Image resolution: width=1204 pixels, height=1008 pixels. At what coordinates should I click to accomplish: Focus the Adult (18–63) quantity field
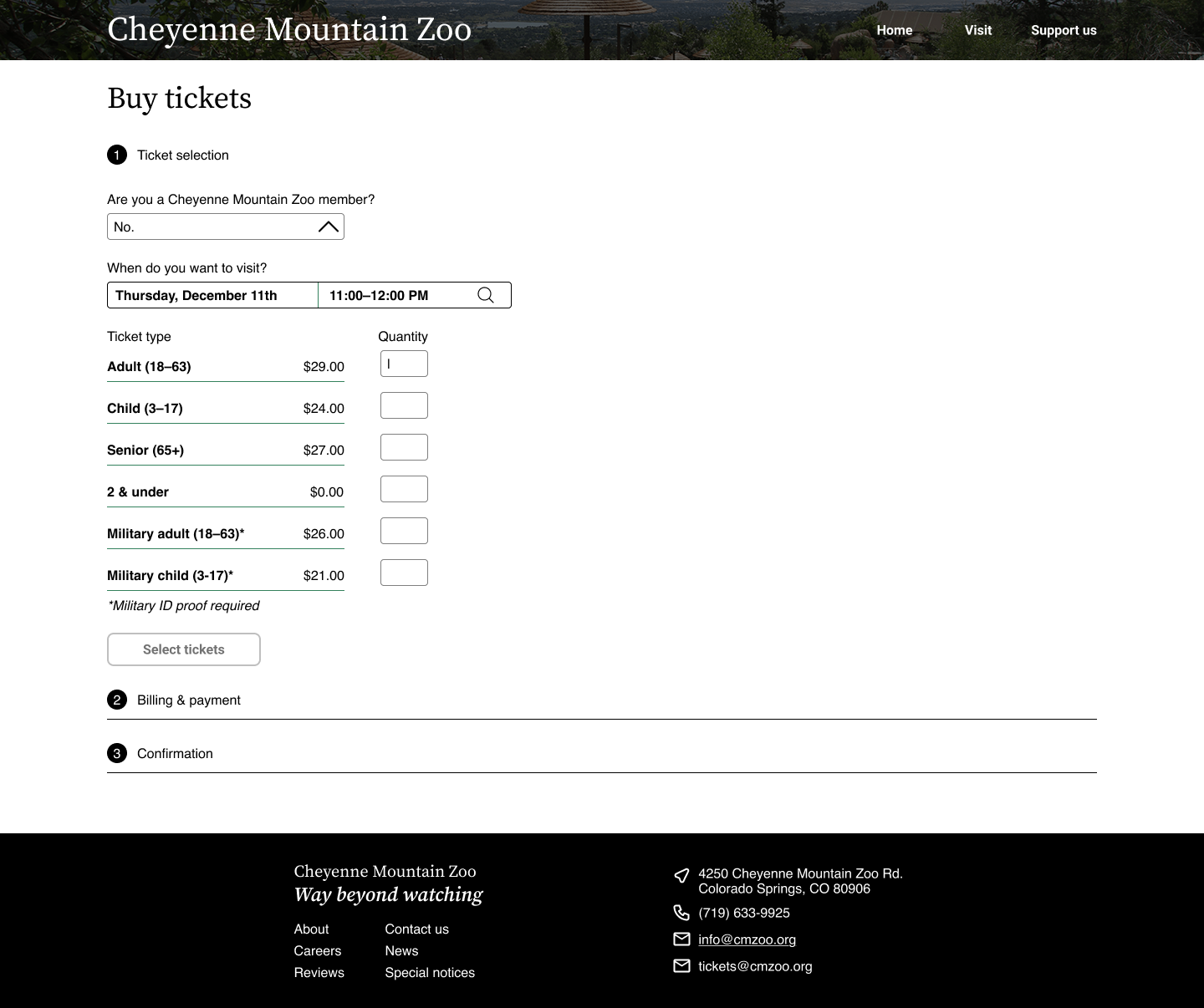[x=404, y=364]
